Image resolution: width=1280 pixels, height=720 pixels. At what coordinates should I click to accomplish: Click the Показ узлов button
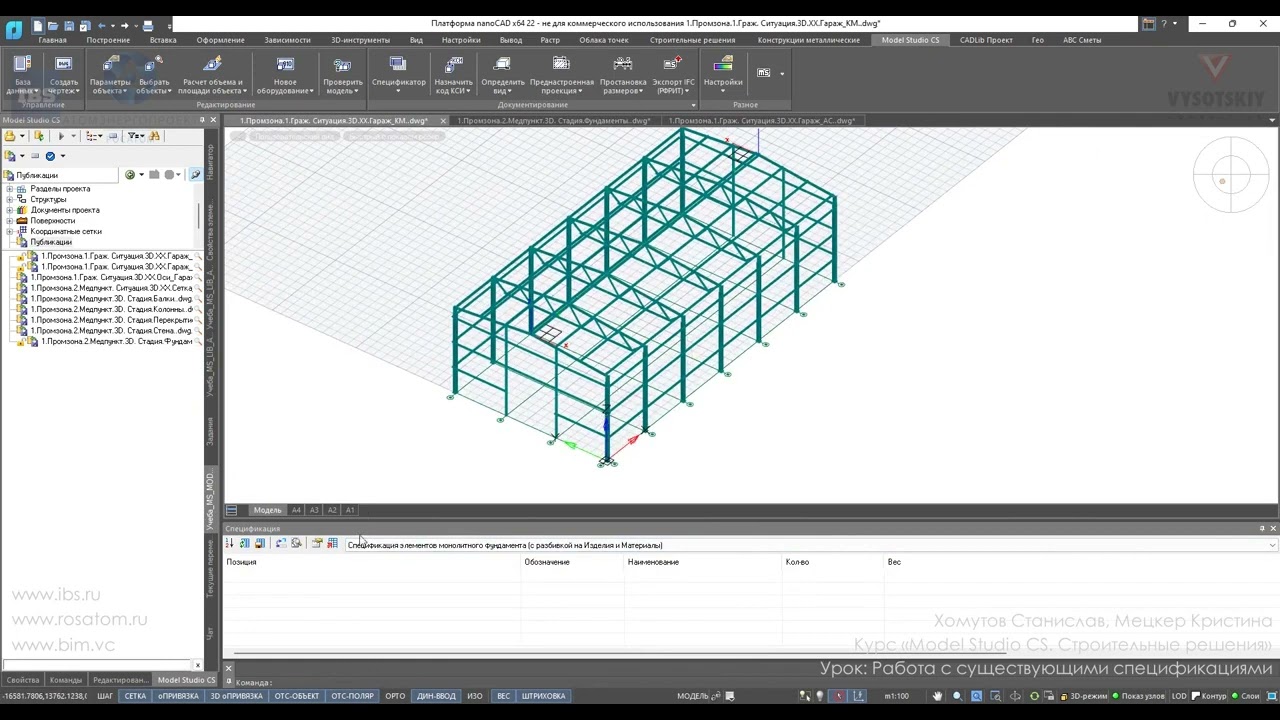click(x=1139, y=696)
